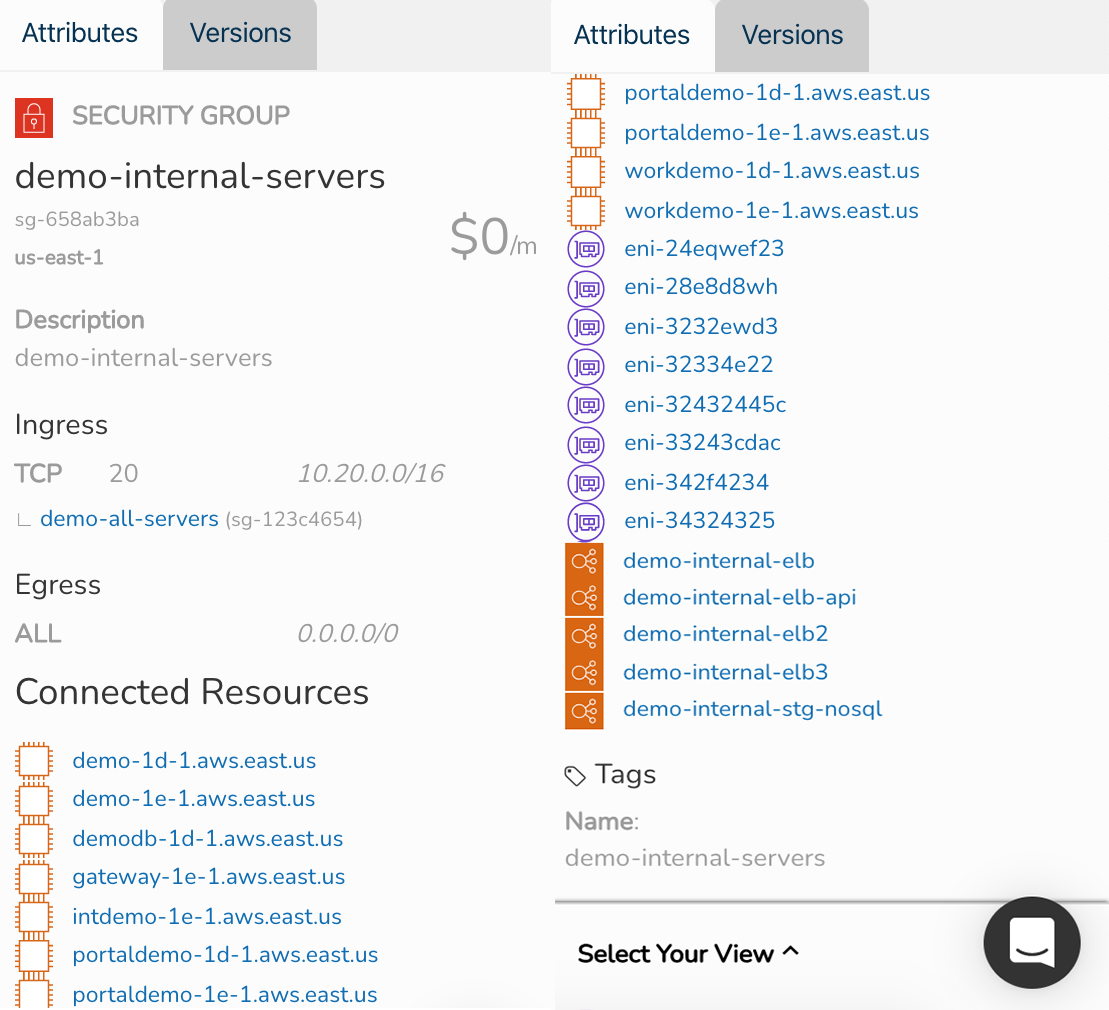The image size is (1109, 1010).
Task: Click the tag icon next to Tags heading
Action: click(575, 773)
